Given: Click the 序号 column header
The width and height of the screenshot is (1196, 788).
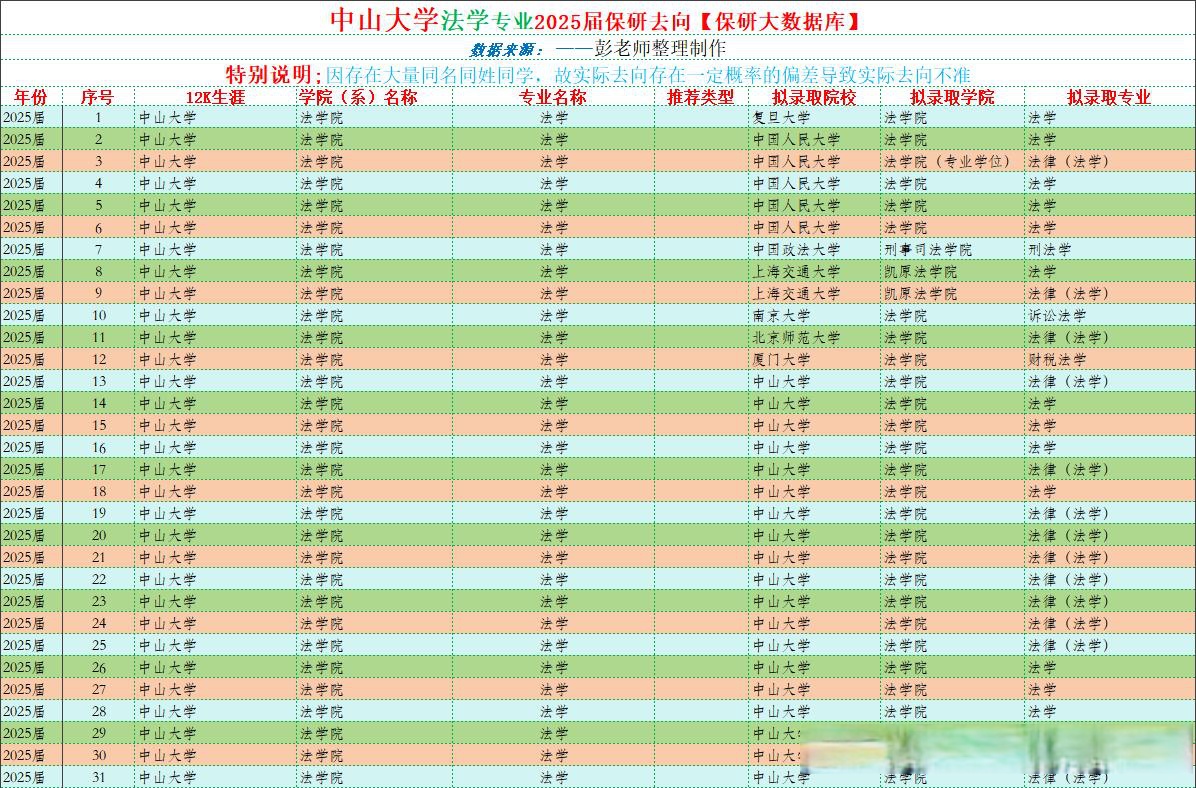Looking at the screenshot, I should point(98,97).
